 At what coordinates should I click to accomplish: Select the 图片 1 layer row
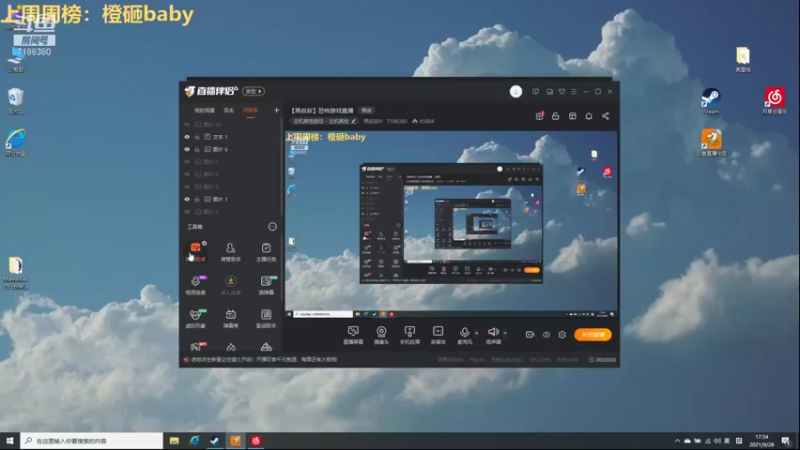(232, 199)
